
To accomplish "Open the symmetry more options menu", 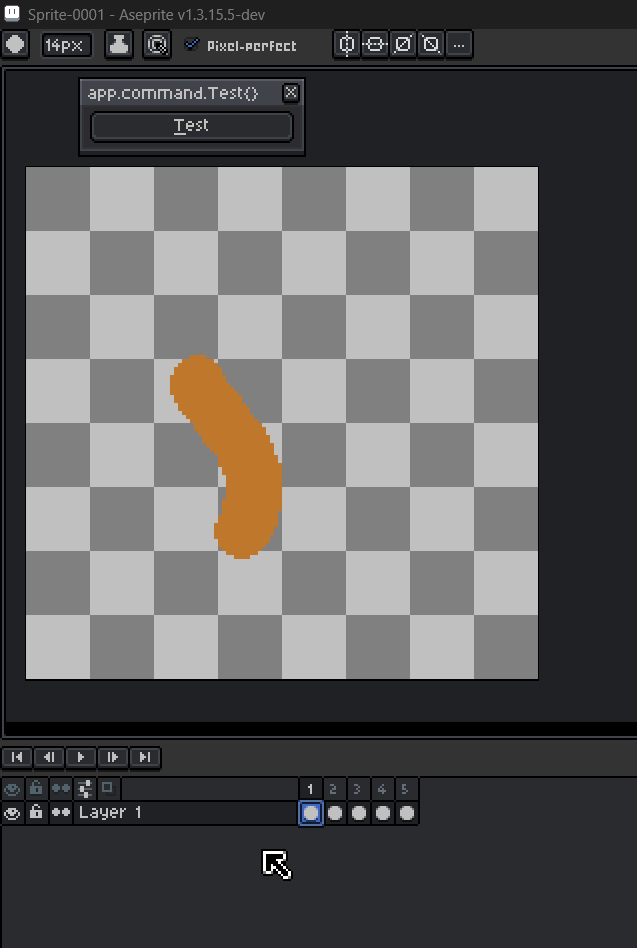I will (x=459, y=45).
